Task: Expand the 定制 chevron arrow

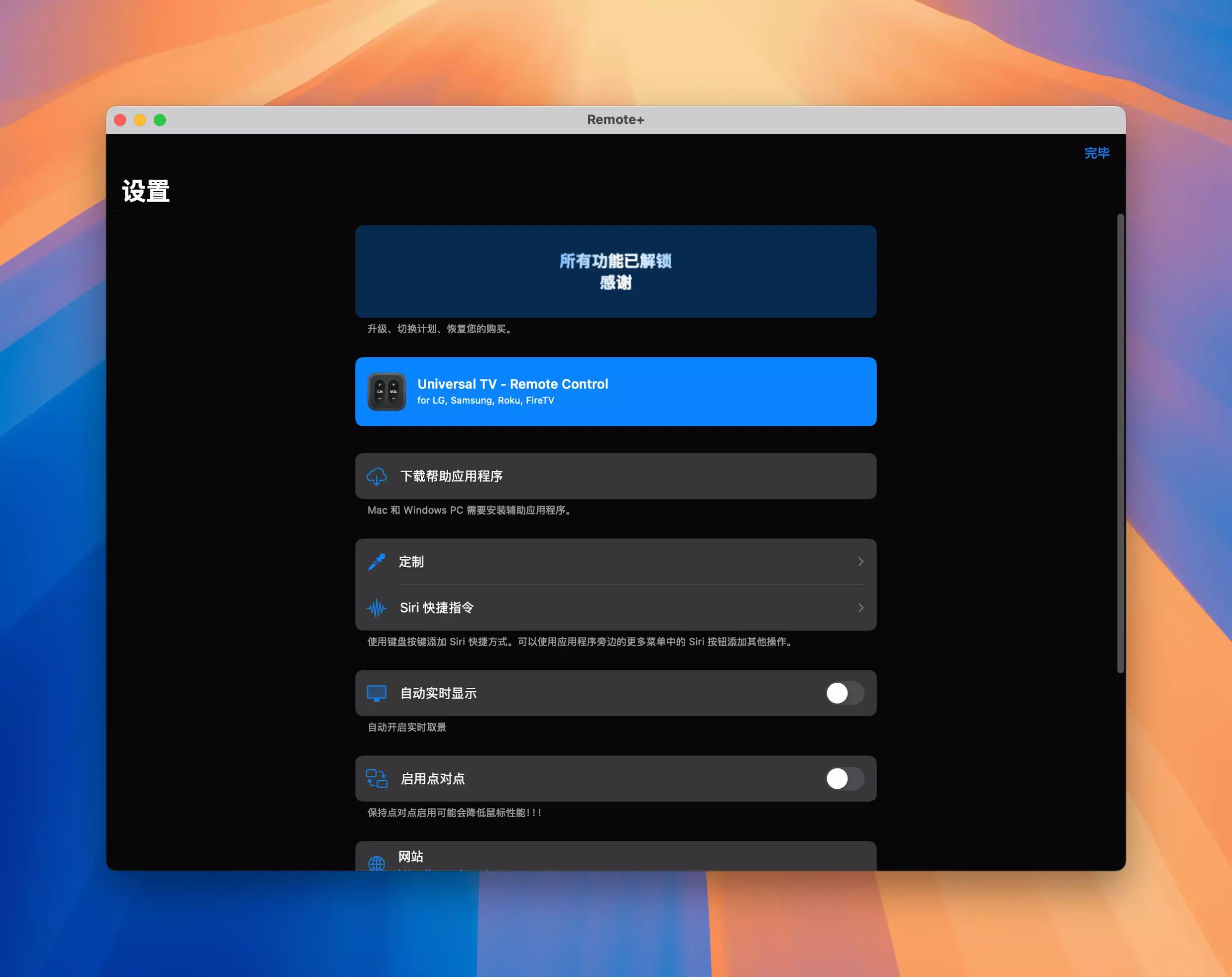Action: pos(861,562)
